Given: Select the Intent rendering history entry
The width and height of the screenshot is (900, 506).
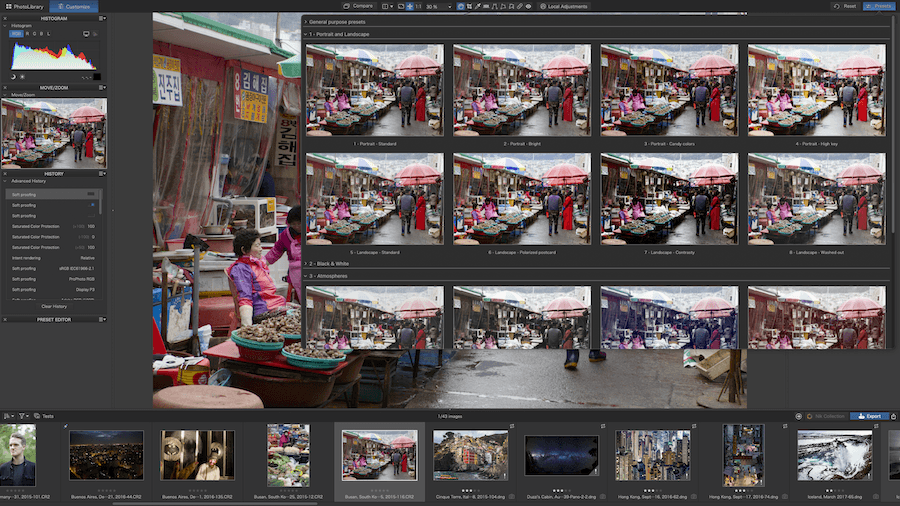Looking at the screenshot, I should (x=53, y=258).
